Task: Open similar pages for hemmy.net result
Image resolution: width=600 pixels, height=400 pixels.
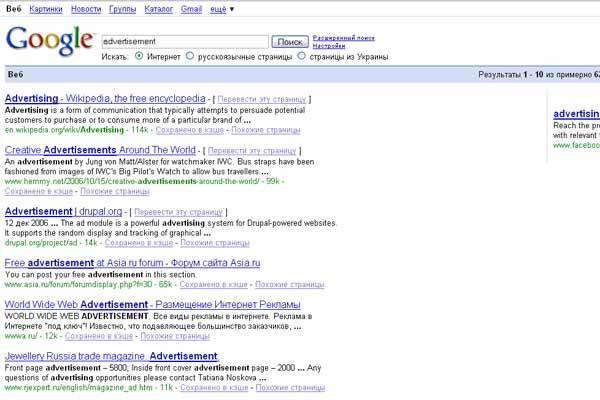Action: [x=115, y=191]
